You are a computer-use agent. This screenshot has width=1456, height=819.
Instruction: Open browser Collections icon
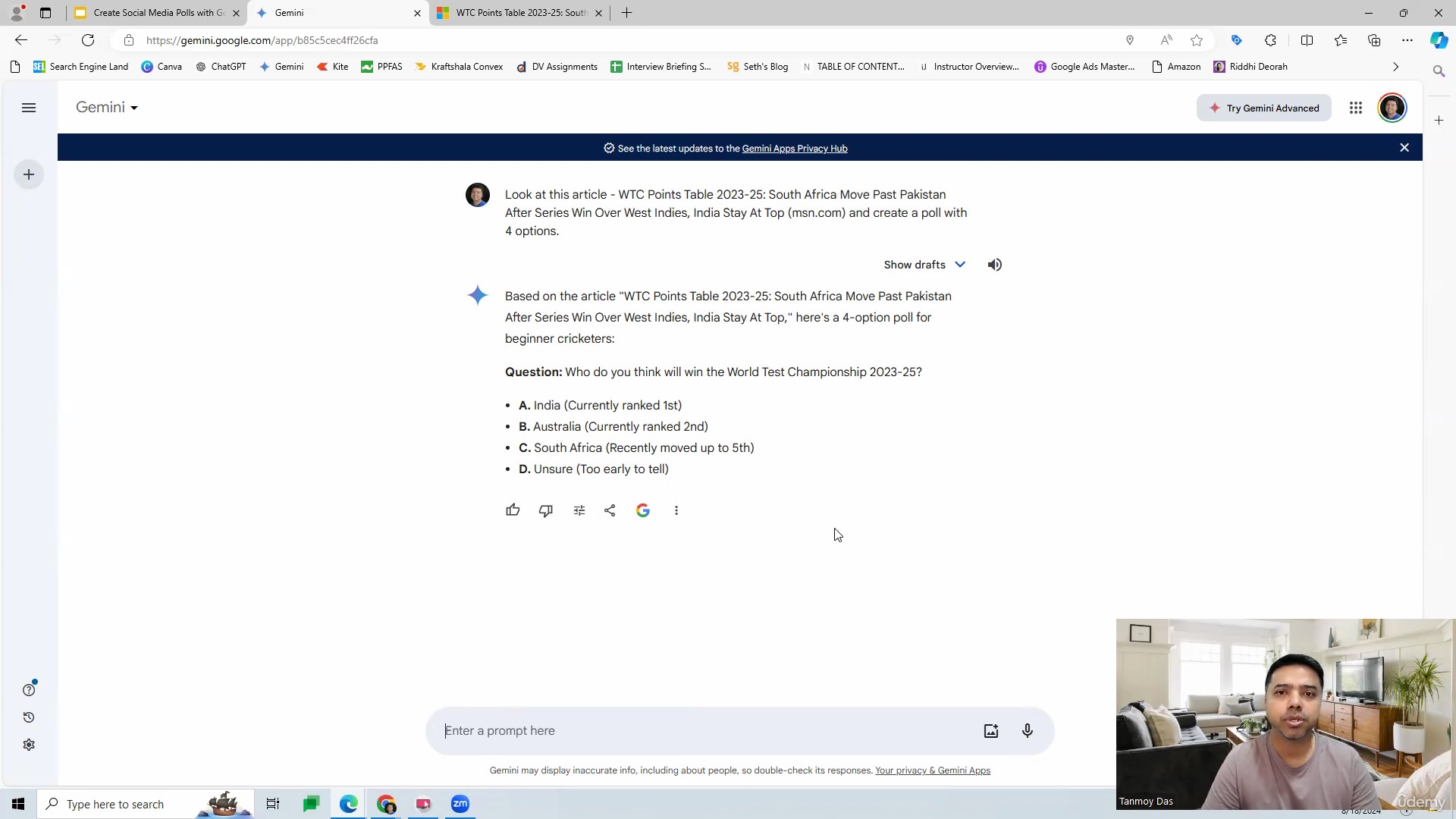pos(1374,40)
